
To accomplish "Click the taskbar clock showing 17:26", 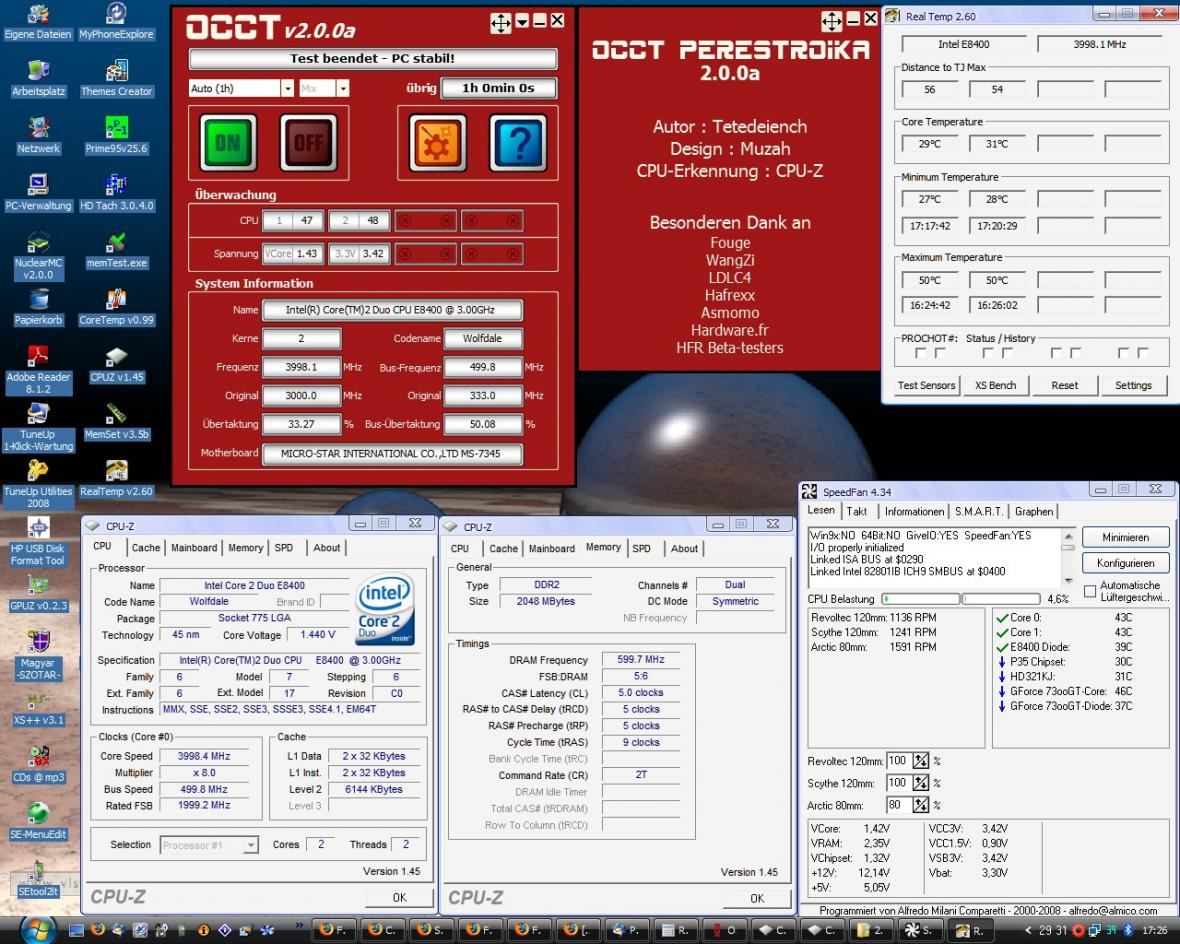I will (x=1155, y=931).
